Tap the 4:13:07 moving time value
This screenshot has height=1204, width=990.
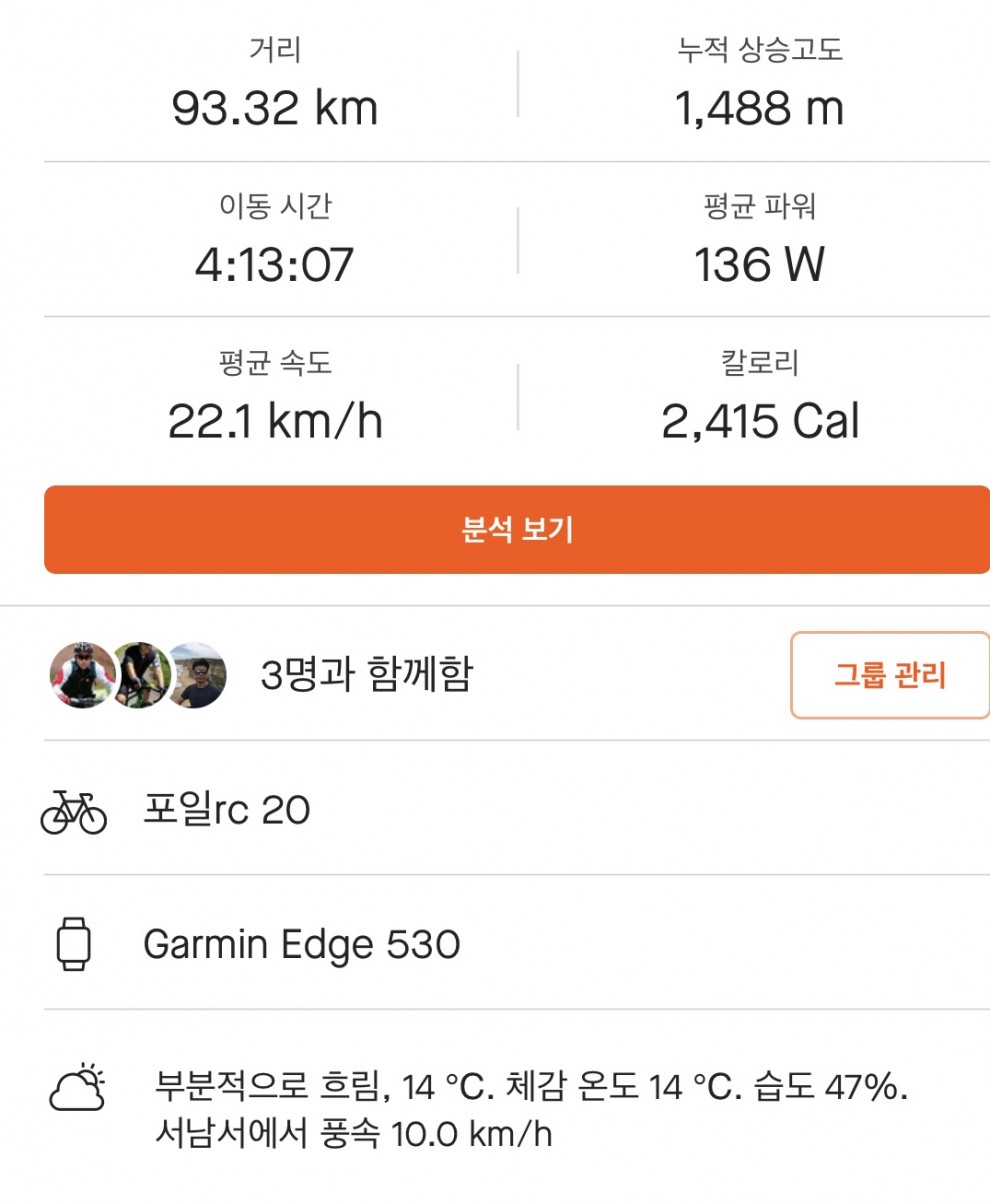tap(275, 265)
